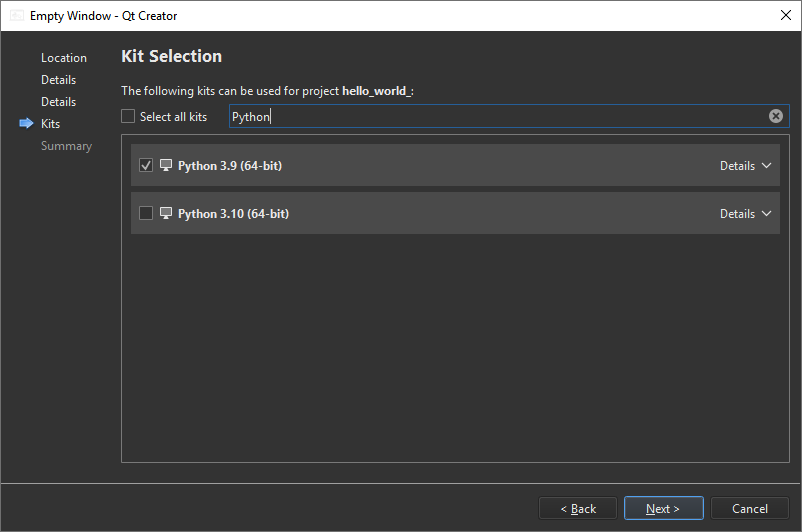Expand Details for Python 3.9 kit
802x532 pixels.
tap(745, 166)
